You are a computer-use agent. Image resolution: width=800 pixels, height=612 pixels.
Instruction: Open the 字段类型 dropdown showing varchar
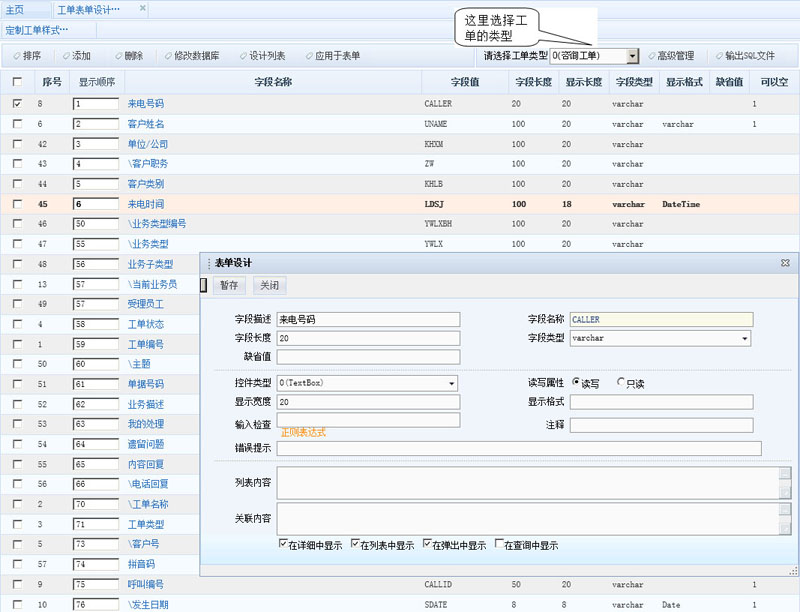point(661,338)
